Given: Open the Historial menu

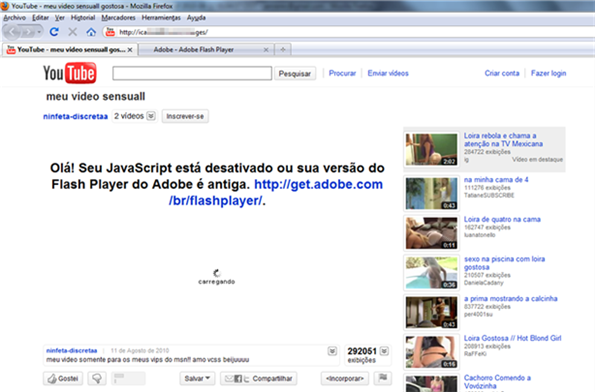Looking at the screenshot, I should coord(83,17).
